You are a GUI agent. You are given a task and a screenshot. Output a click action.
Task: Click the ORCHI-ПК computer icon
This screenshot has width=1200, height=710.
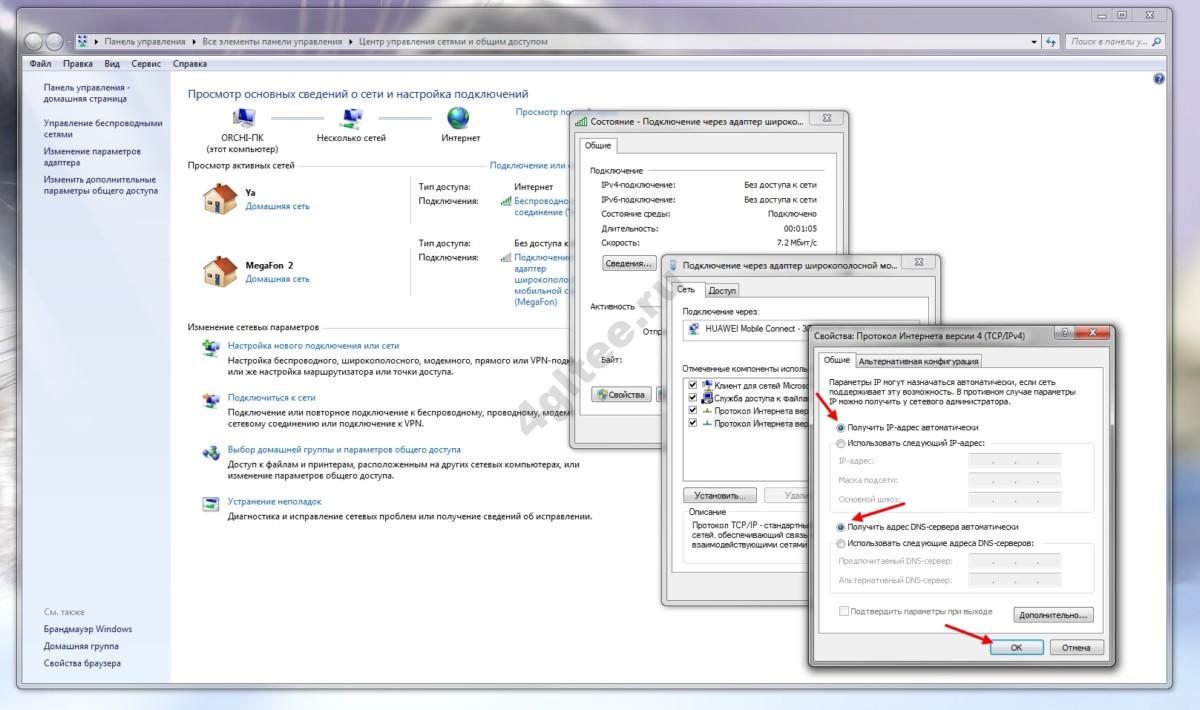pos(243,118)
